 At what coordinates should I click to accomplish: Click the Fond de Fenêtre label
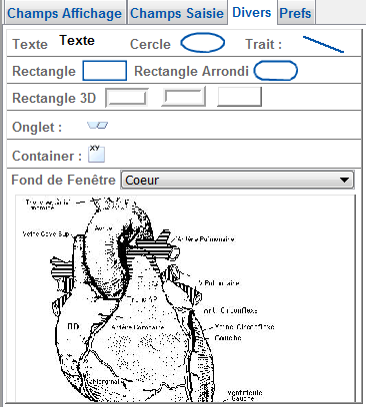pos(63,180)
